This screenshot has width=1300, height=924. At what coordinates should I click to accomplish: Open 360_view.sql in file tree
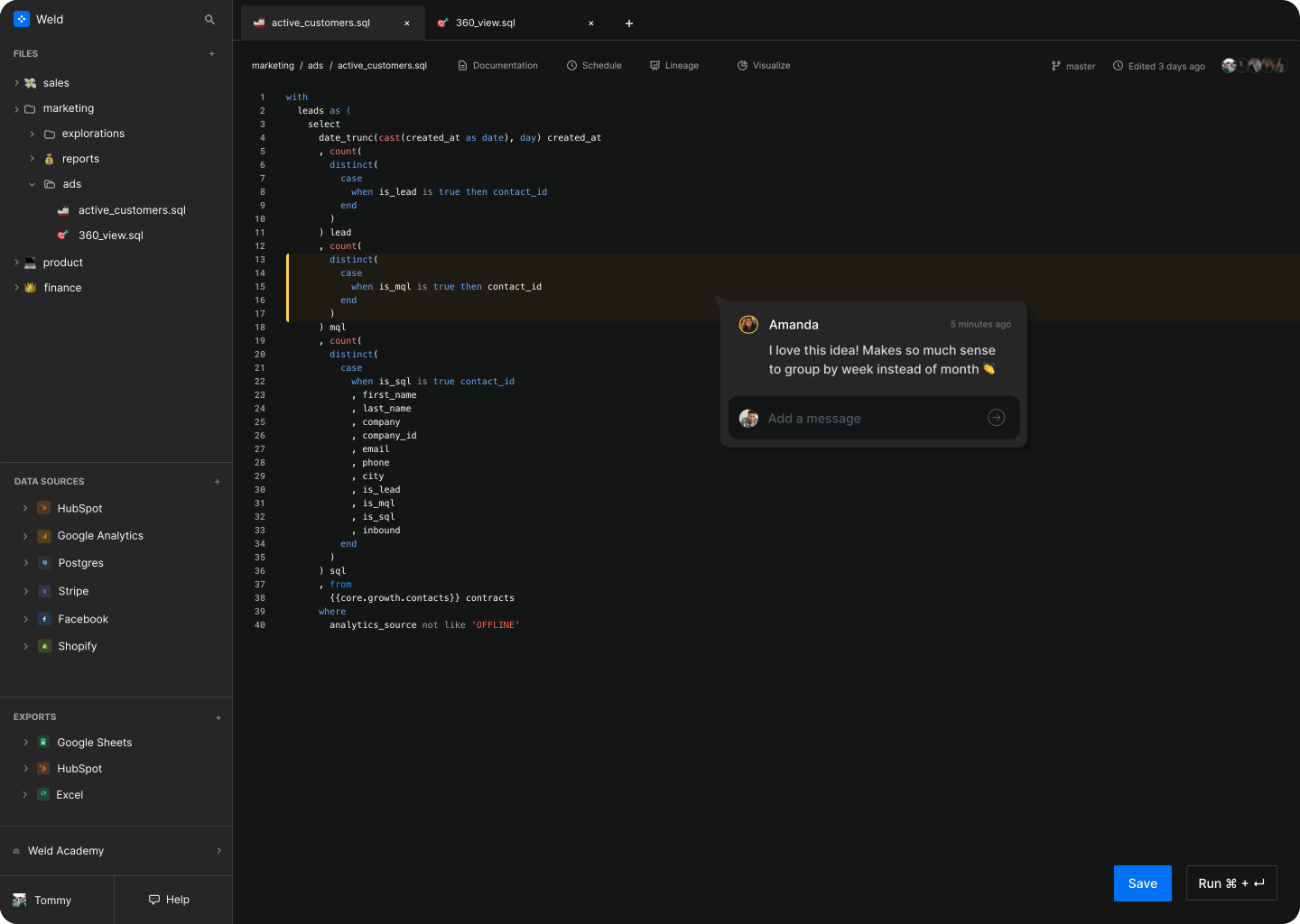pos(110,236)
